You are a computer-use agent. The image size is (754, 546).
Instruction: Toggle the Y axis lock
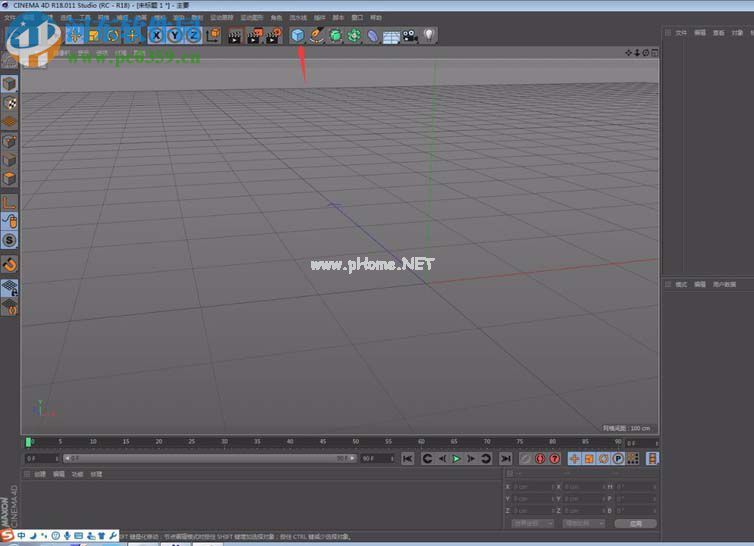pos(174,36)
